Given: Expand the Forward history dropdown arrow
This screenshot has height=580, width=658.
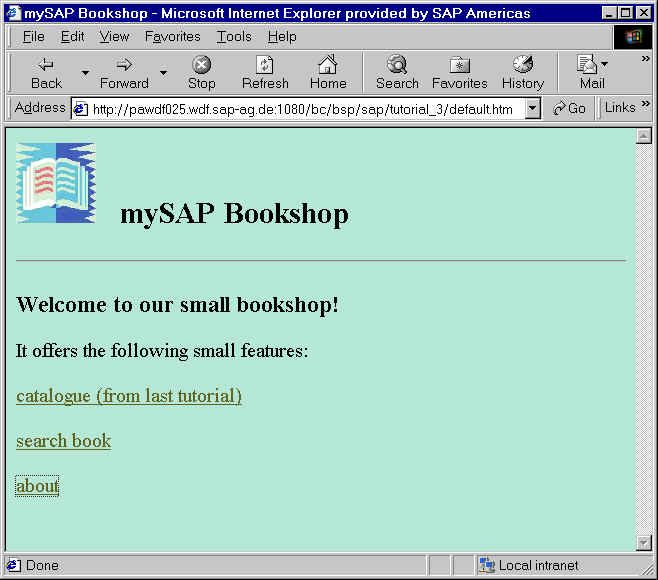Looking at the screenshot, I should point(163,73).
